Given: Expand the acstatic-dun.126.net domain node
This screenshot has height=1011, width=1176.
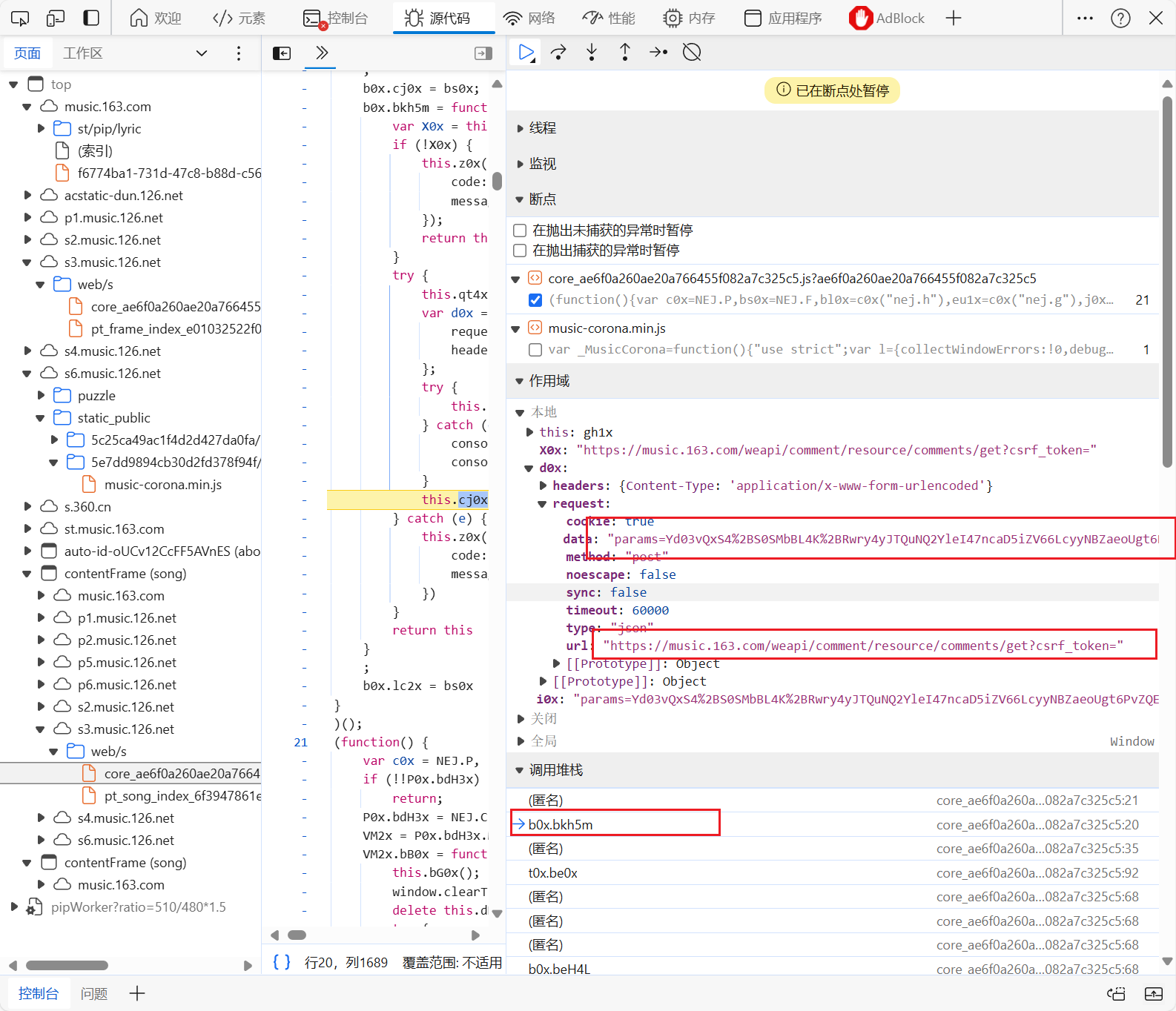Looking at the screenshot, I should (27, 196).
